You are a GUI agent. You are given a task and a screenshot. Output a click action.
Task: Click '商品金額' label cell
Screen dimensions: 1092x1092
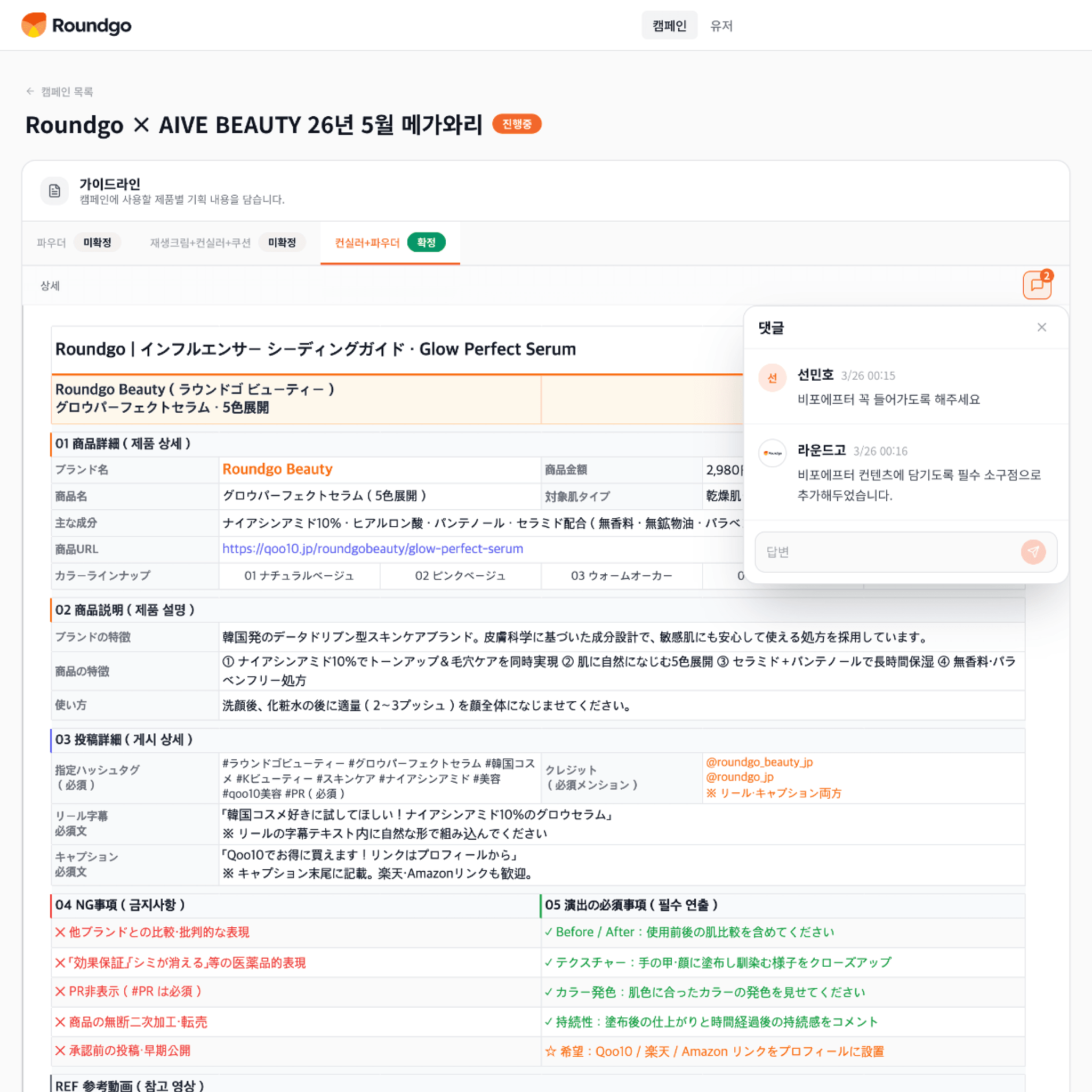[622, 470]
